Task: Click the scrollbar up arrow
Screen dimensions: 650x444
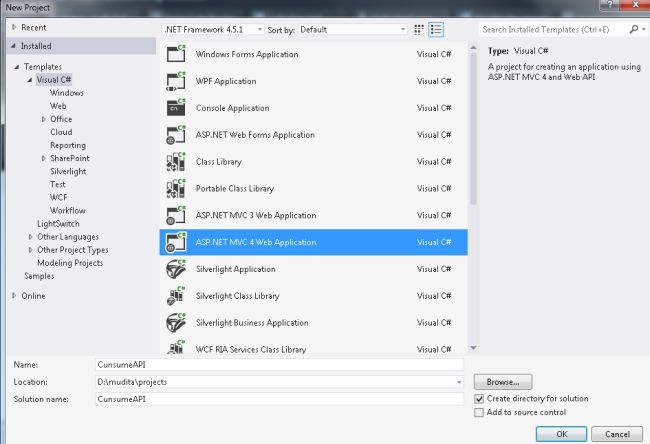Action: pyautogui.click(x=473, y=48)
